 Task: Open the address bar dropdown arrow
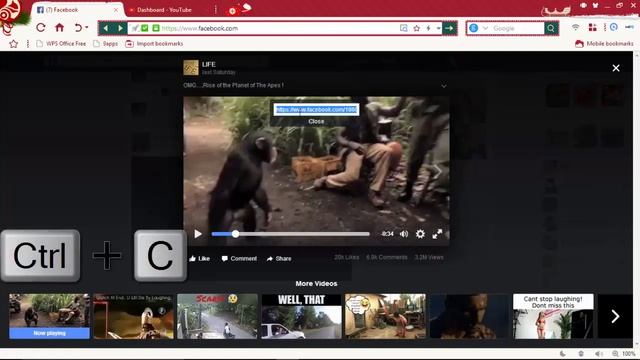click(x=438, y=28)
